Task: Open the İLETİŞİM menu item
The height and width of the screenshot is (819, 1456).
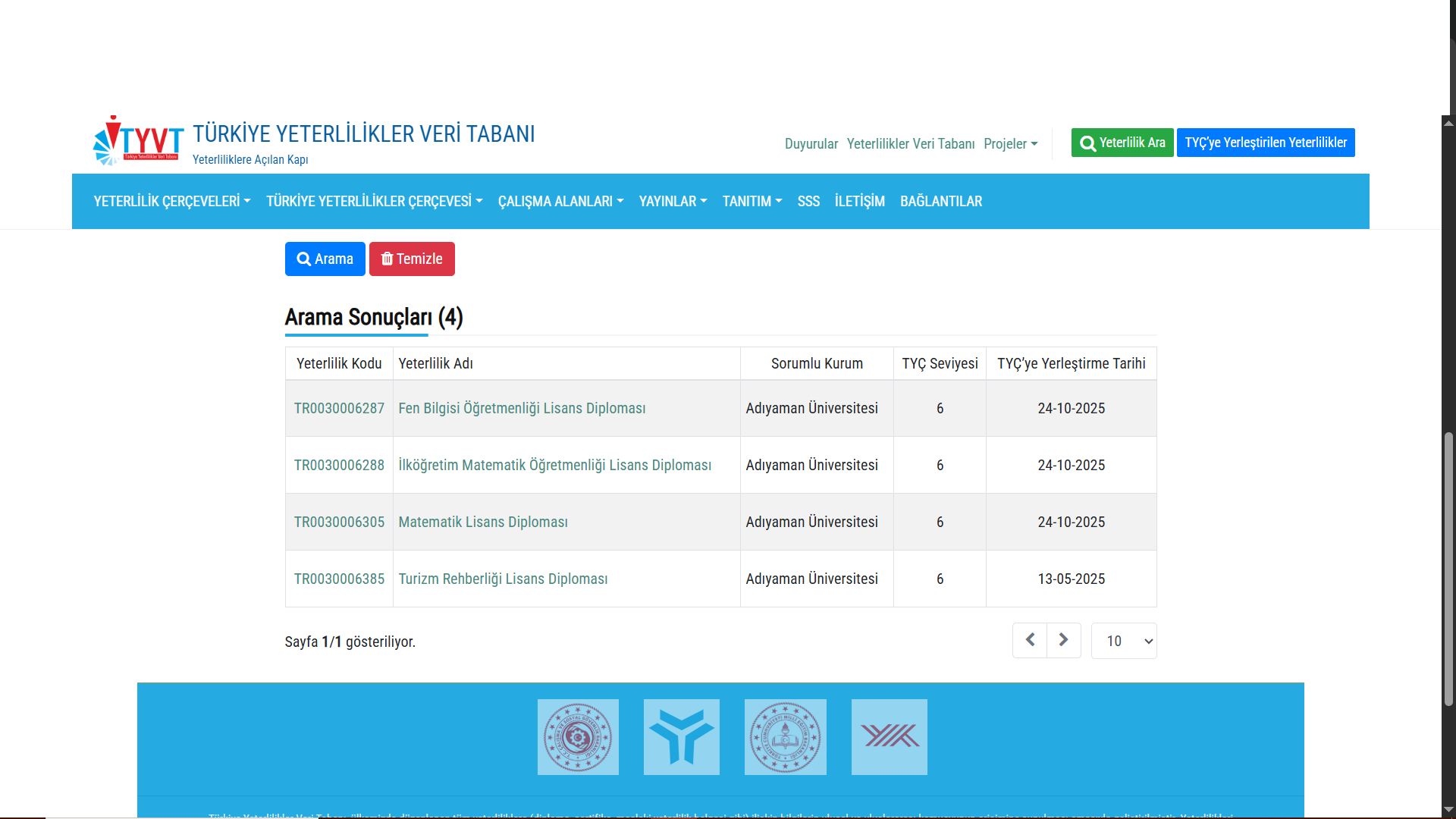Action: [x=859, y=201]
